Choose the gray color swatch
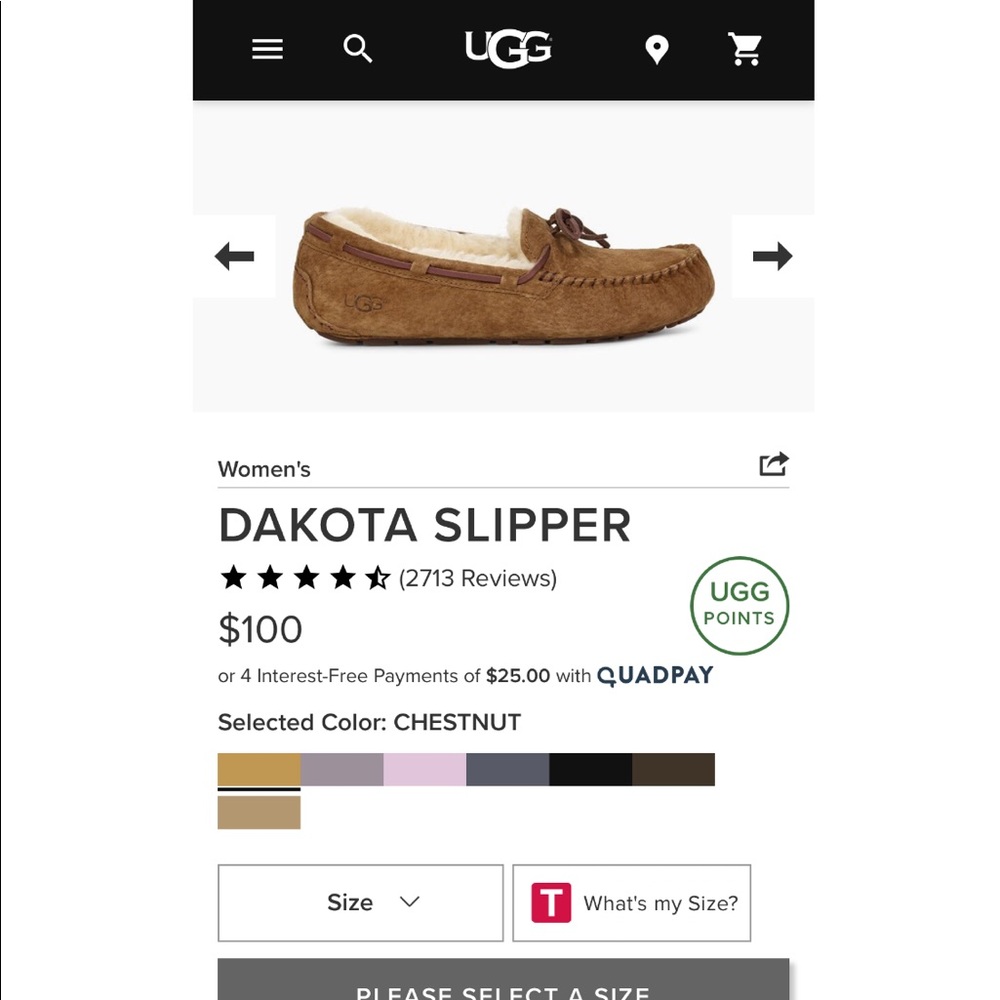The image size is (1000, 1000). pyautogui.click(x=506, y=769)
